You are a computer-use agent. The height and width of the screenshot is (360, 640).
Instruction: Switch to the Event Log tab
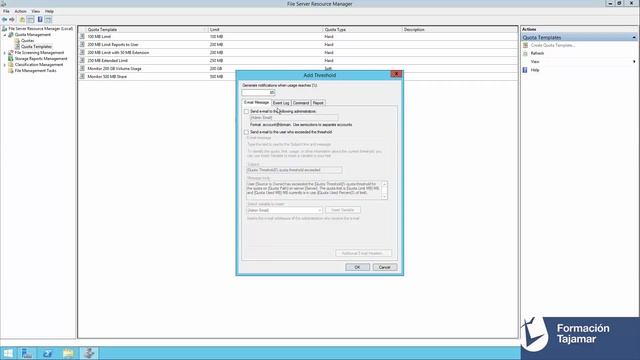click(x=281, y=103)
